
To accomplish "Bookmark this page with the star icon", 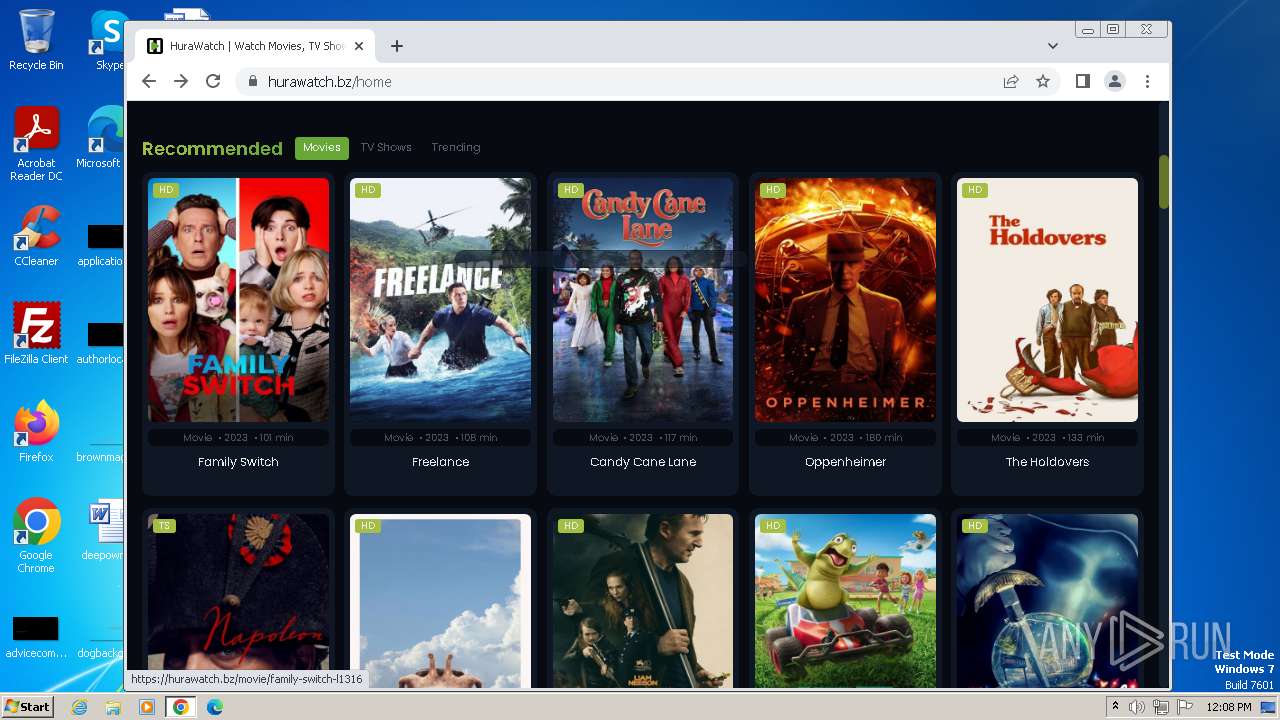I will point(1043,81).
